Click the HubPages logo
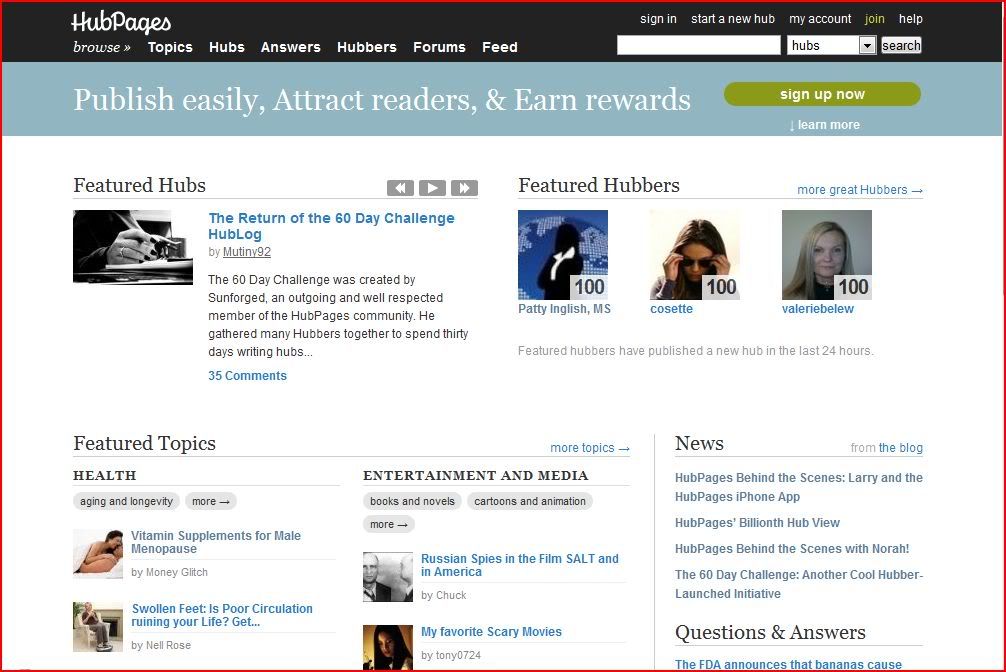Screen dimensions: 1006x672 click(121, 22)
